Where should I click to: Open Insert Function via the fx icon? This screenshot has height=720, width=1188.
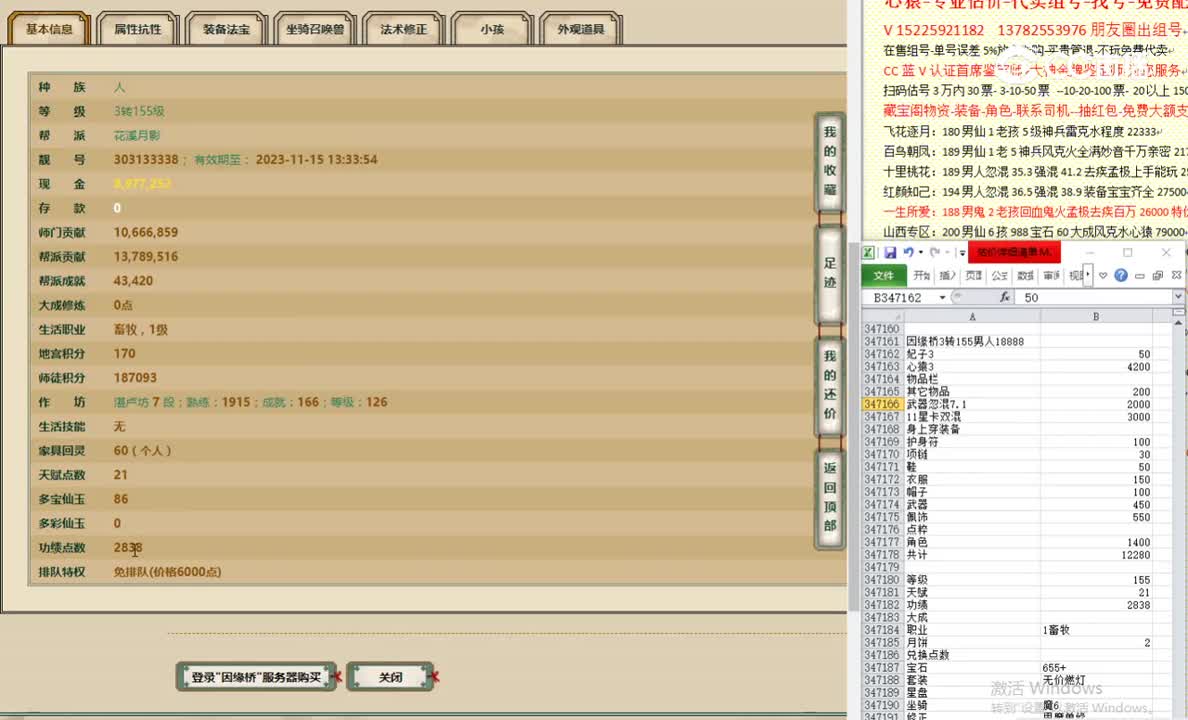[1006, 296]
